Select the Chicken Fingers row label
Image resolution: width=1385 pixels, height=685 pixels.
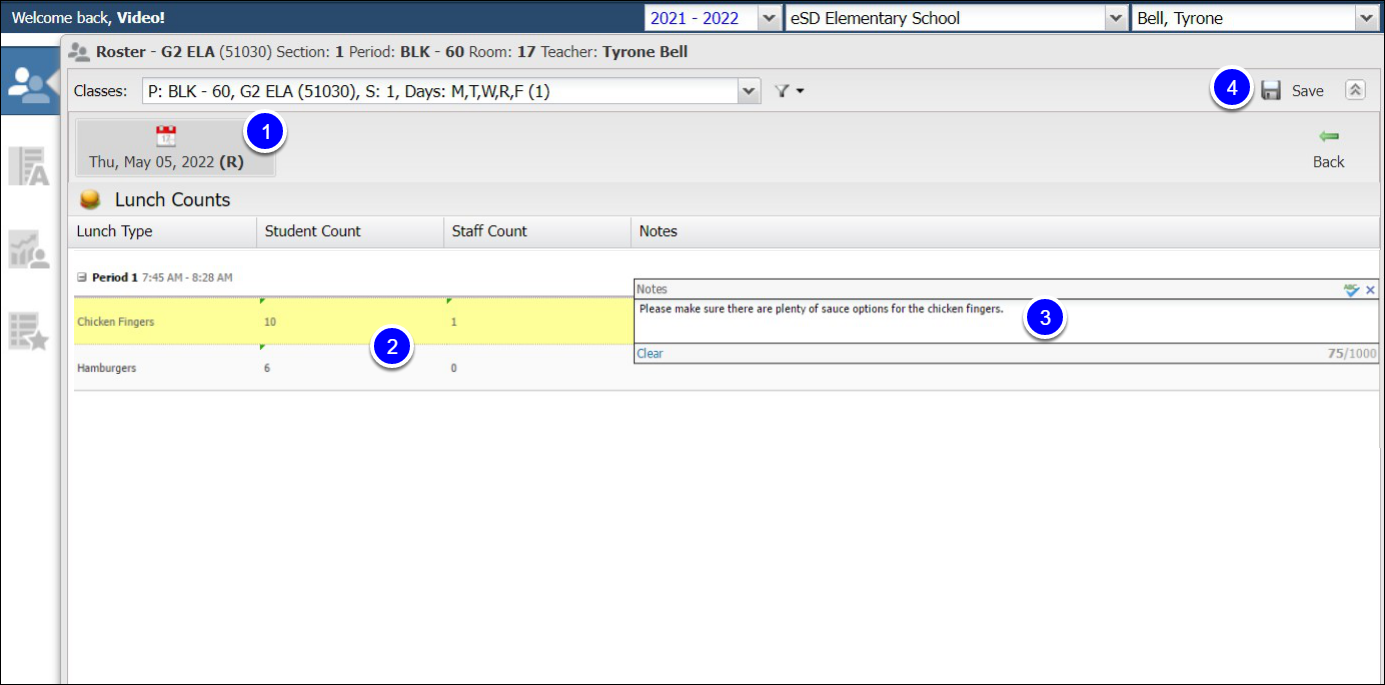(x=116, y=322)
